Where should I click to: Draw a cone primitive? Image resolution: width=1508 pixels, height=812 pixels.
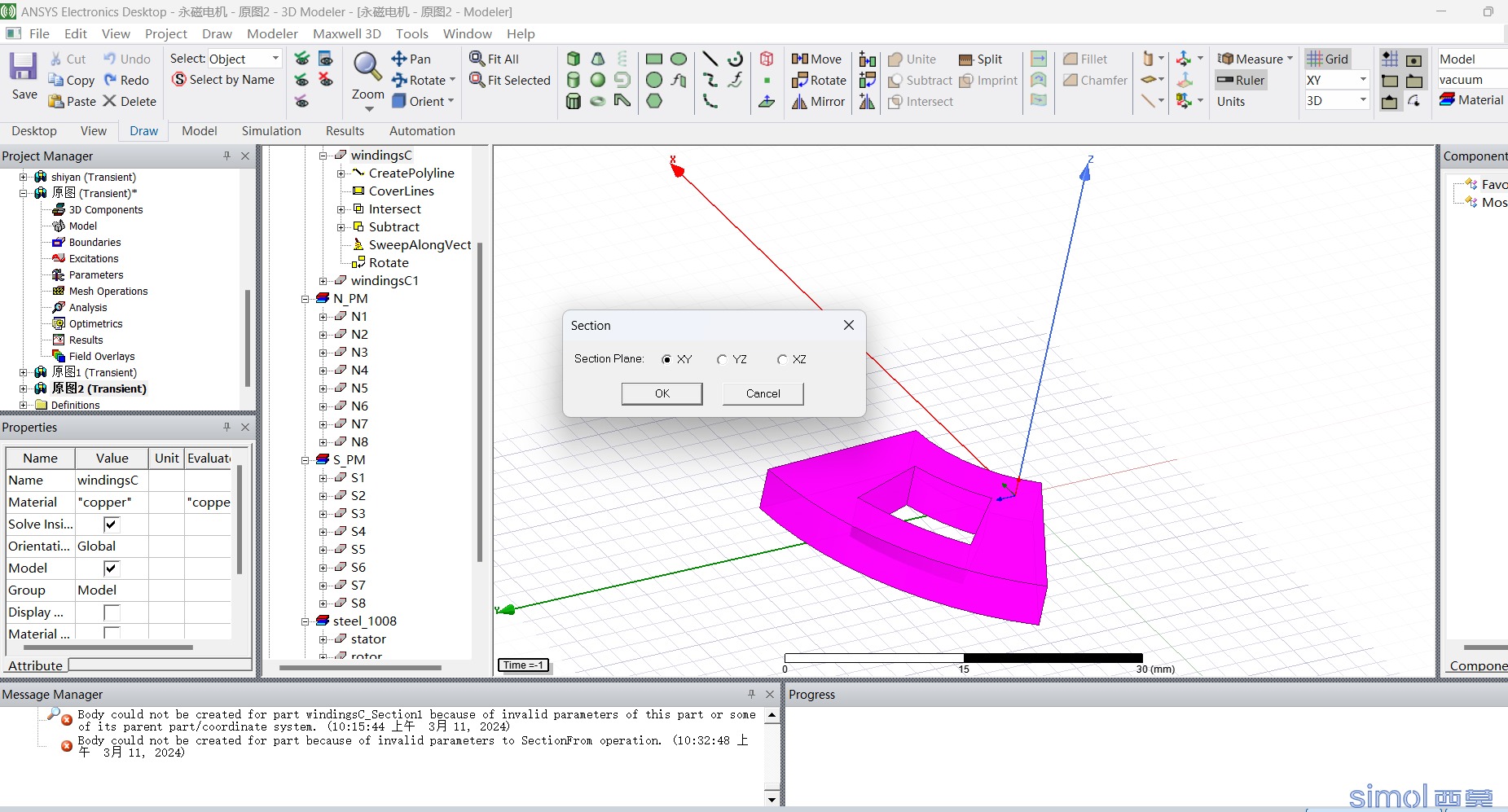(x=598, y=59)
